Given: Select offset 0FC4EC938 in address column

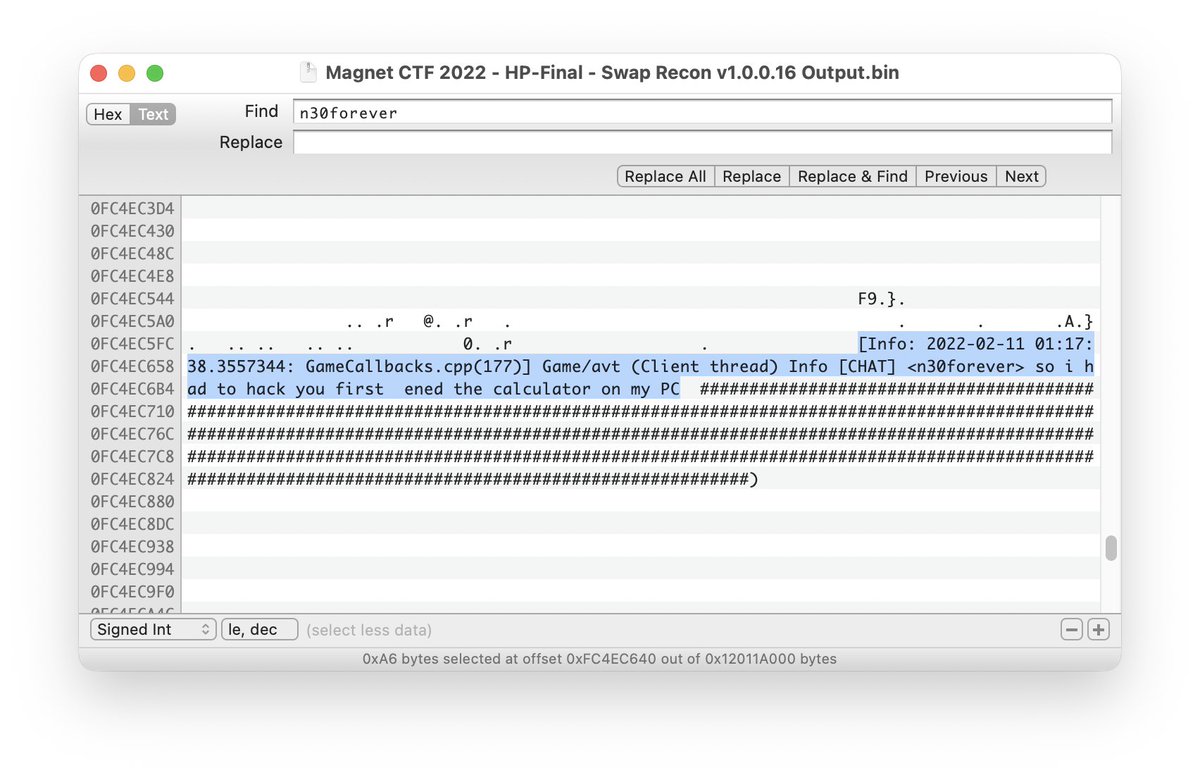Looking at the screenshot, I should tap(132, 546).
